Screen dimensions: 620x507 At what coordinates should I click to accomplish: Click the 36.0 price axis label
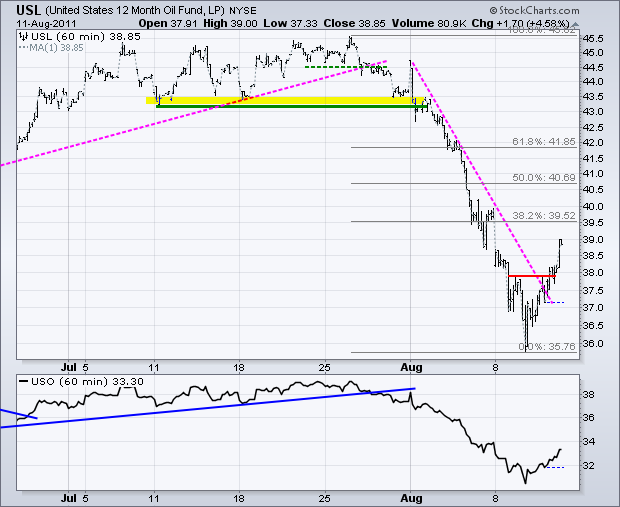point(593,344)
